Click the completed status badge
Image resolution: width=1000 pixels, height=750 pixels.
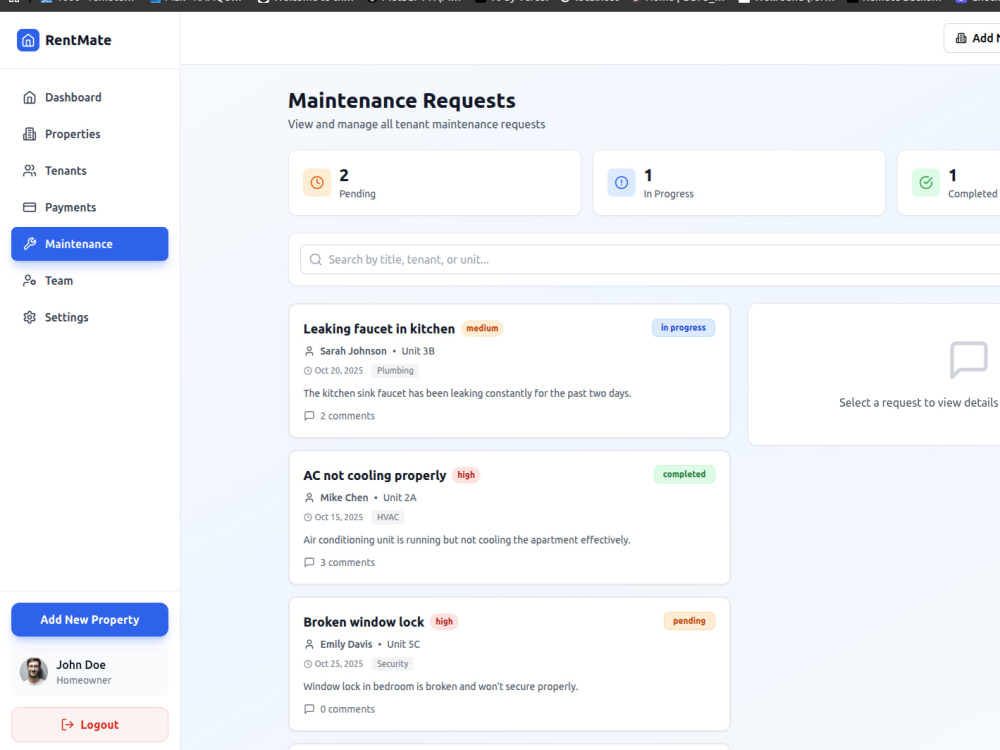click(x=684, y=474)
